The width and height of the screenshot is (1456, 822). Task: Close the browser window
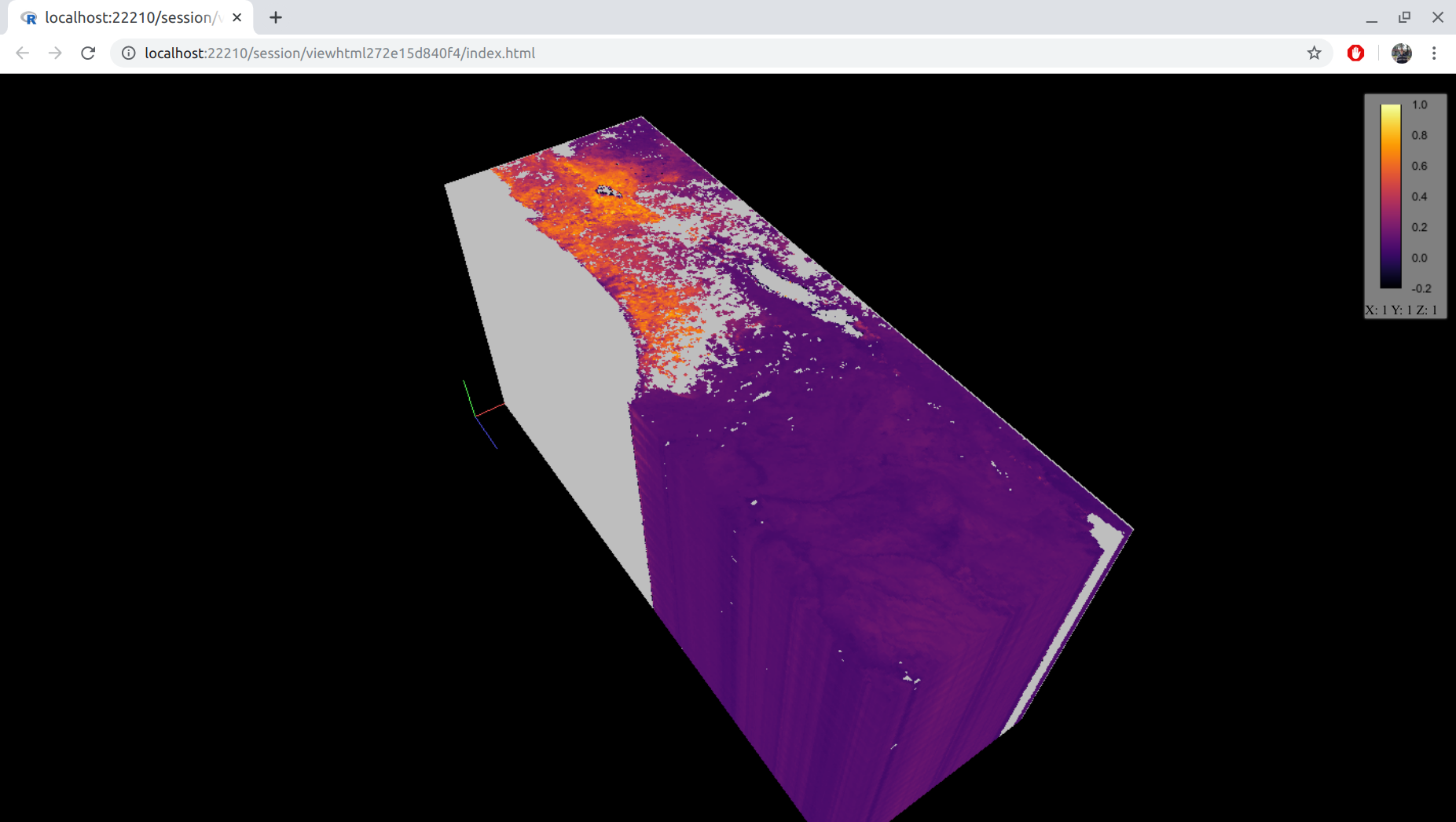coord(1437,17)
